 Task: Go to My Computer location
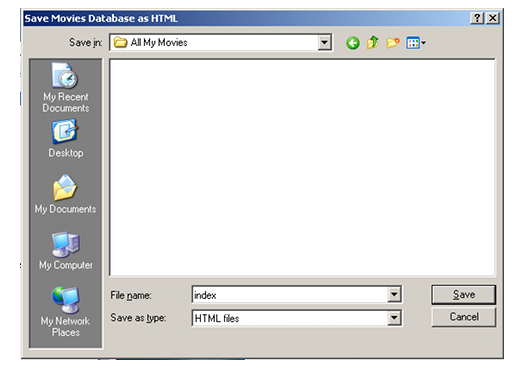click(x=65, y=251)
